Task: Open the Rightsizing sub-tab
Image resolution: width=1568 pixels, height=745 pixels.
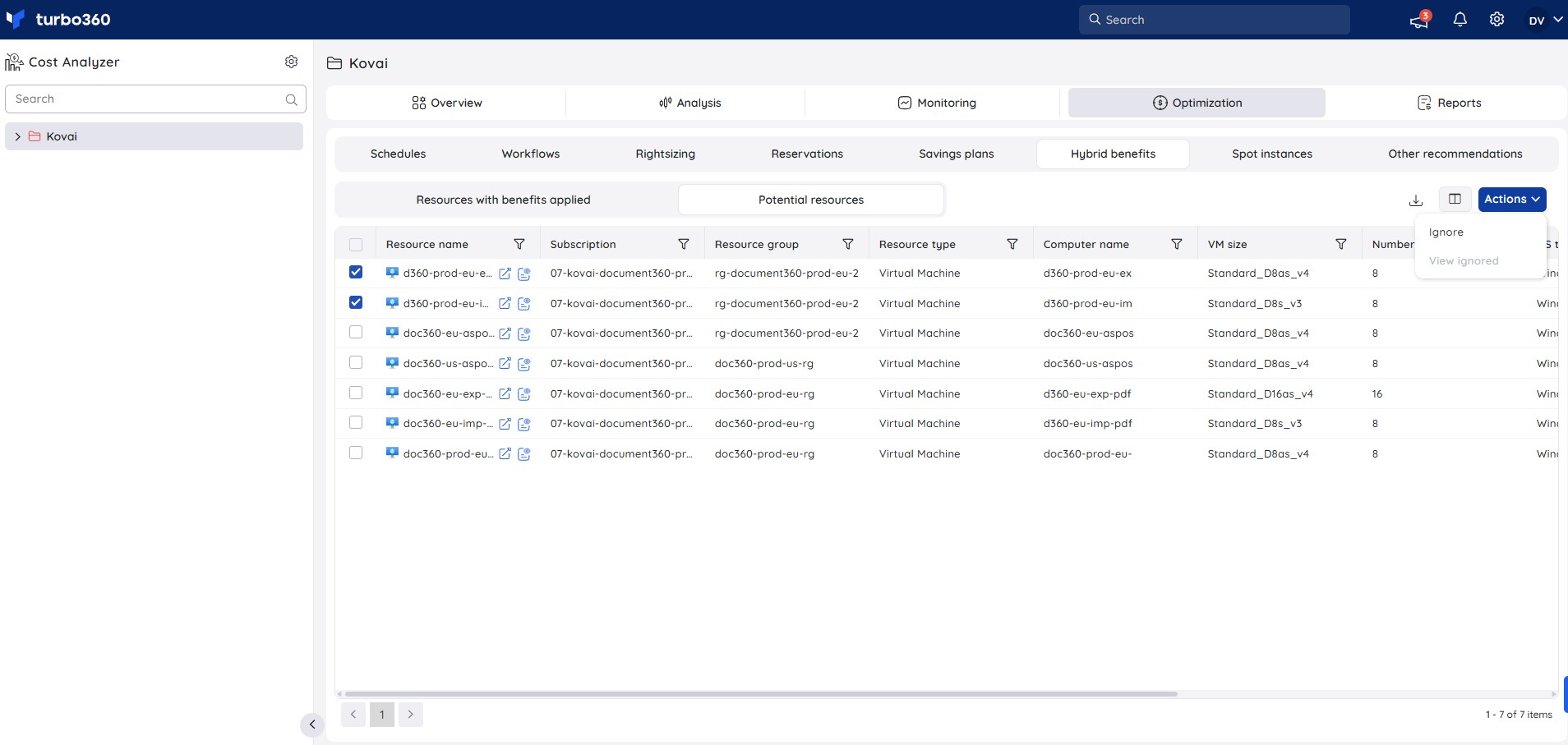Action: 666,154
